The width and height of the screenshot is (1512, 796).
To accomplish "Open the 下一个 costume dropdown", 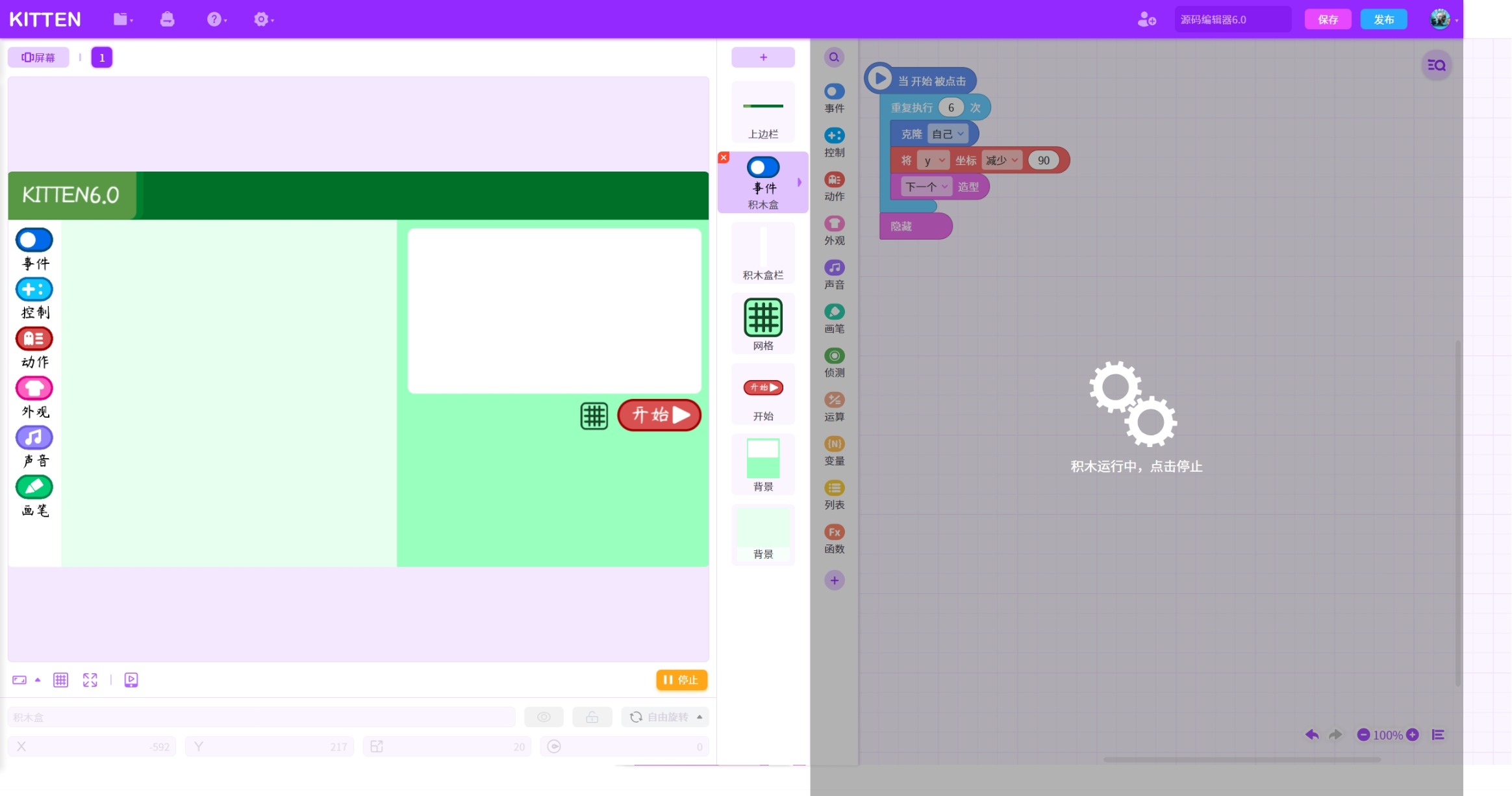I will point(926,187).
